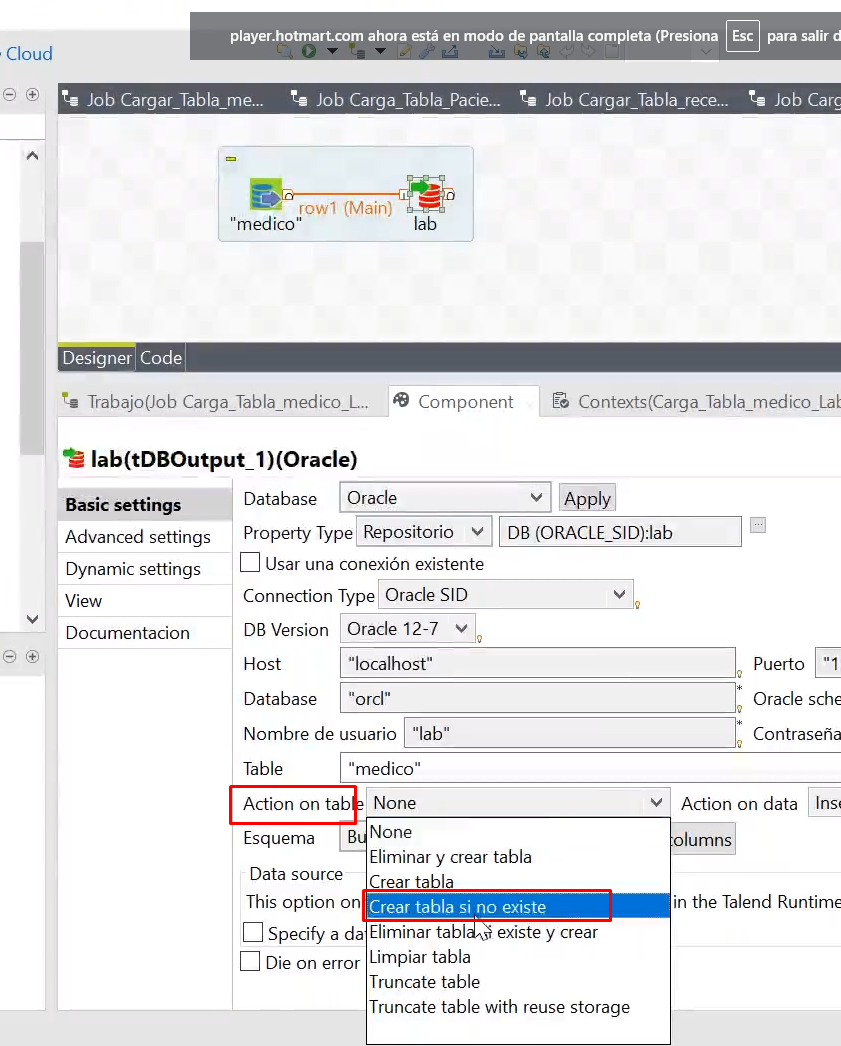This screenshot has height=1046, width=841.
Task: Enable "Usar una conexión existente"
Action: 249,562
